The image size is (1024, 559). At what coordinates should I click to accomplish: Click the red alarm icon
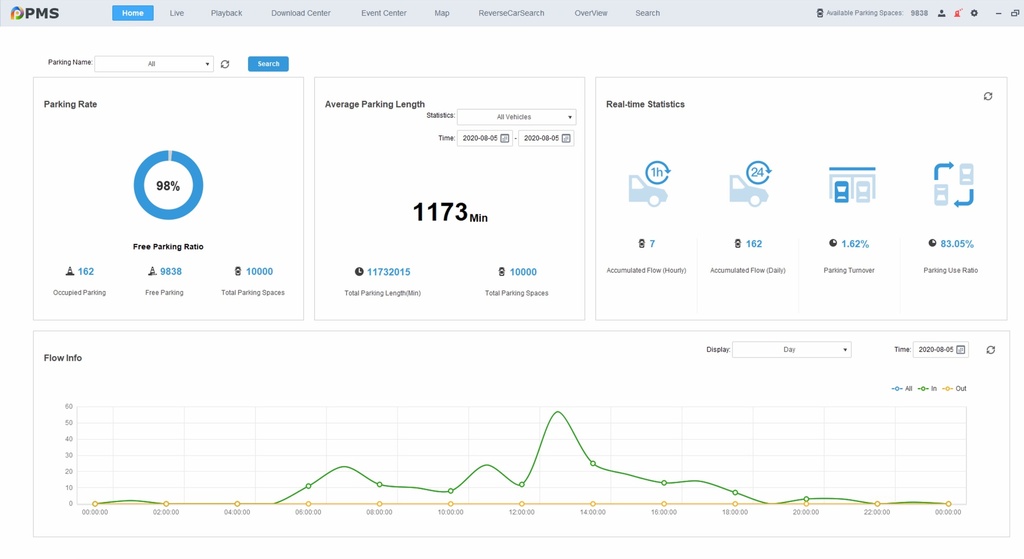[958, 13]
